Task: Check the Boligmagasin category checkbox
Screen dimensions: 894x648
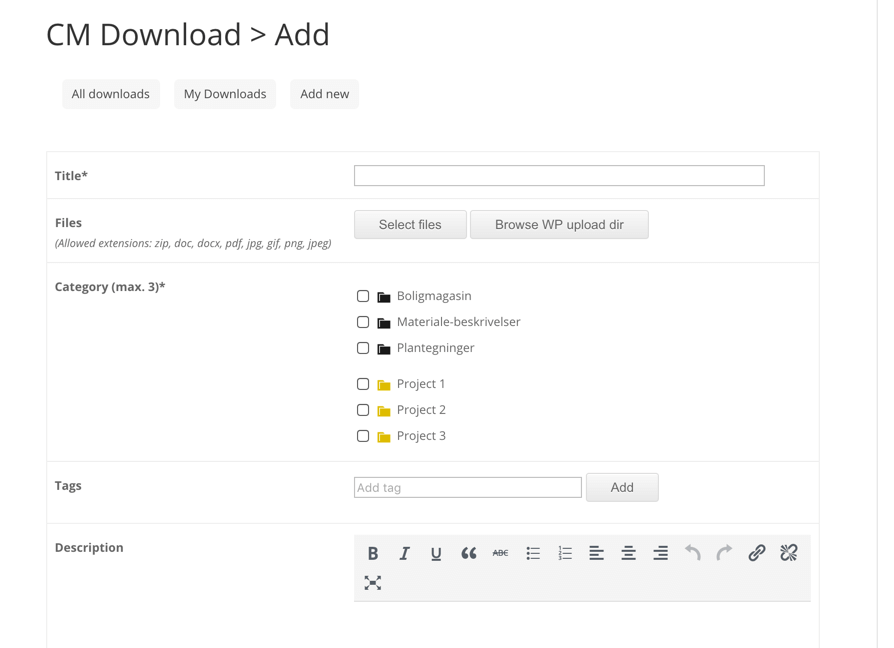Action: click(x=363, y=296)
